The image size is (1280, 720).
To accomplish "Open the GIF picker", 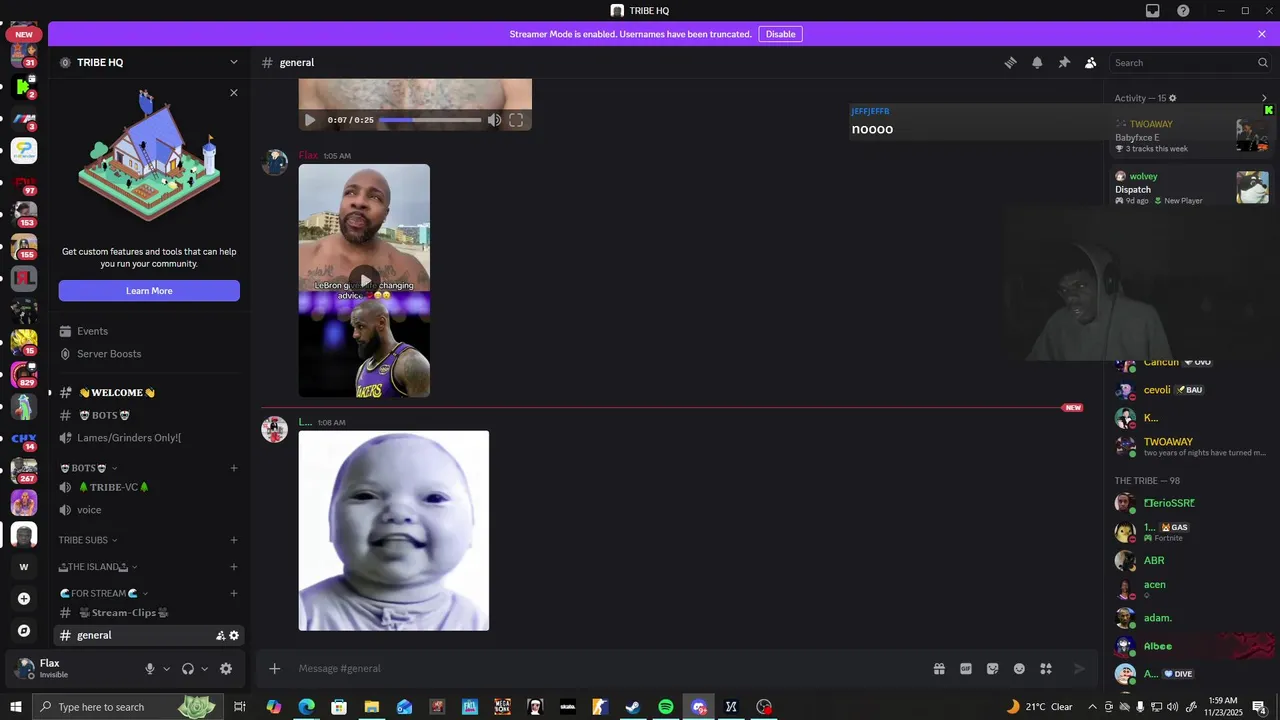I will pos(966,668).
